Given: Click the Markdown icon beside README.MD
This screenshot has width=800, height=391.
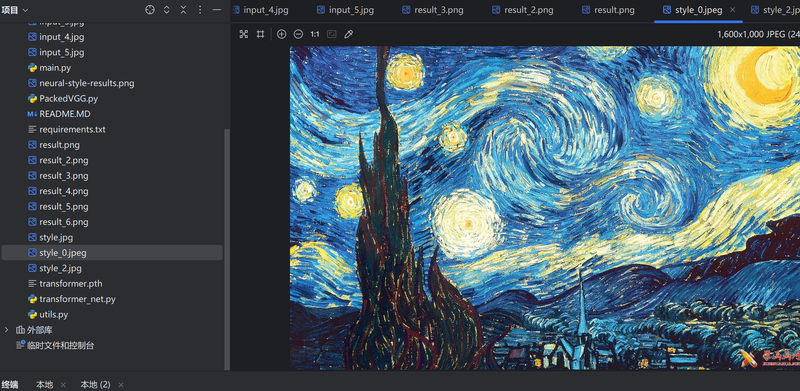Looking at the screenshot, I should tap(33, 114).
